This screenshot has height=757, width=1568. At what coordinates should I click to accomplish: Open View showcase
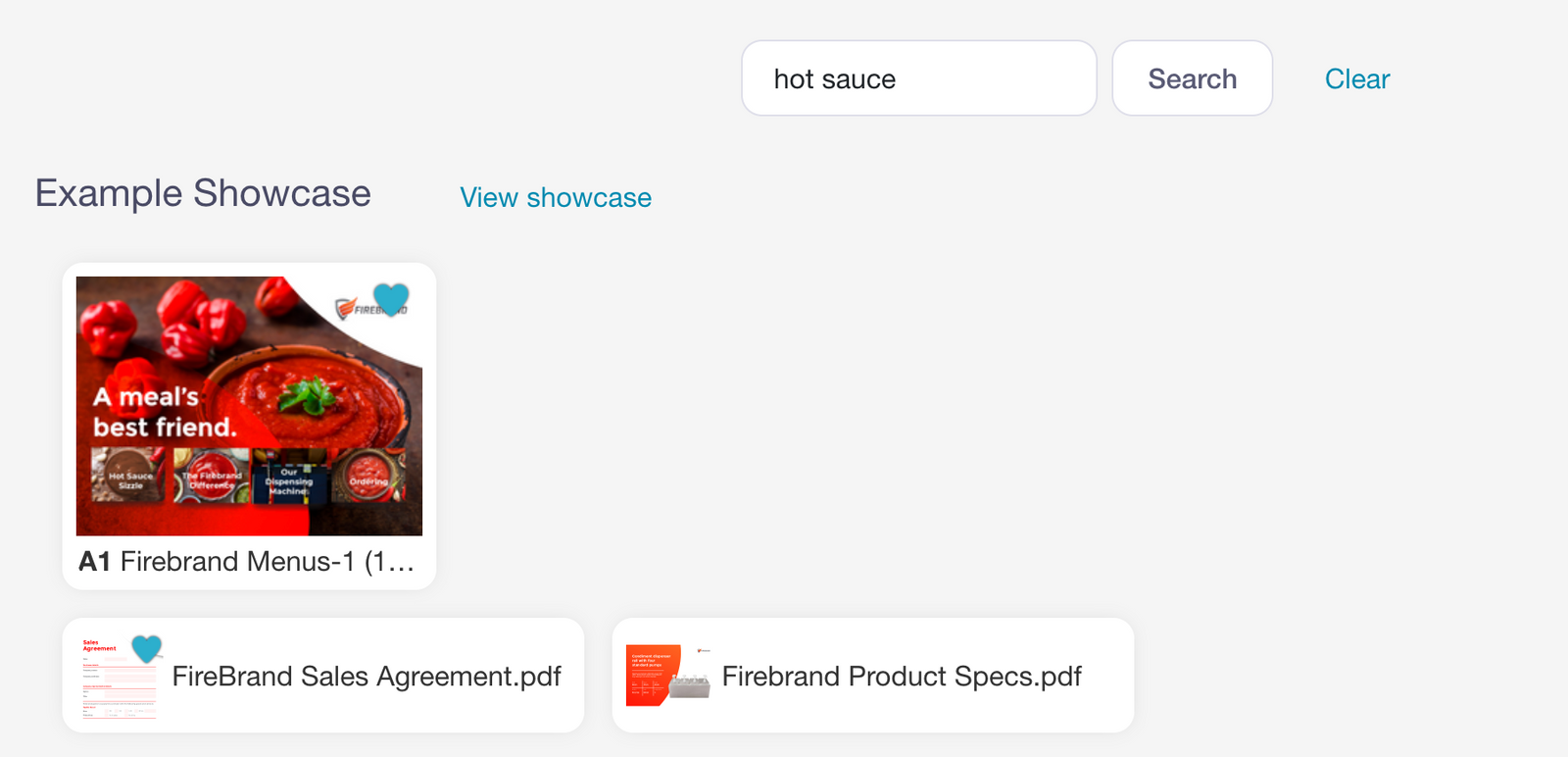(x=555, y=197)
